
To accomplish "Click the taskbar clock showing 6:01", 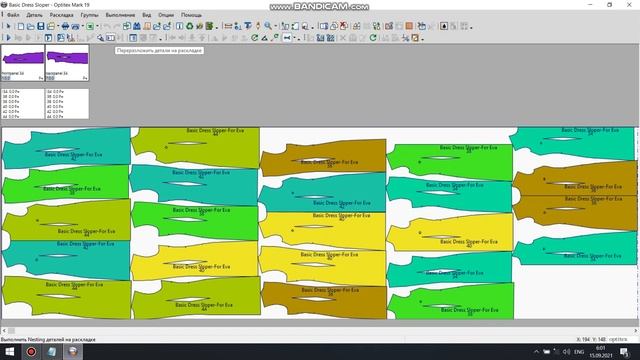I will tap(600, 352).
